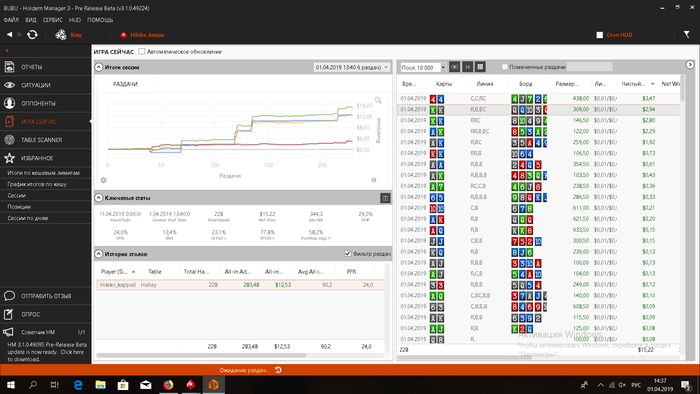700x394 pixels.
Task: Open Microsoft Edge from the taskbar
Action: [78, 385]
